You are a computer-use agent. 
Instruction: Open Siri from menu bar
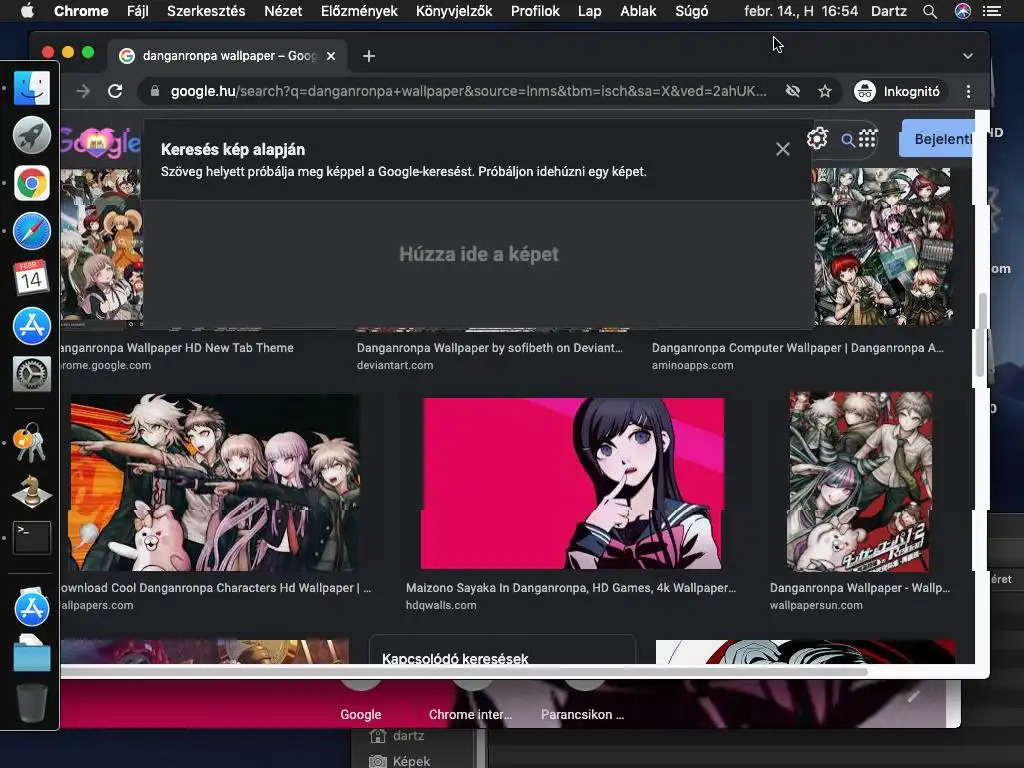[x=963, y=11]
